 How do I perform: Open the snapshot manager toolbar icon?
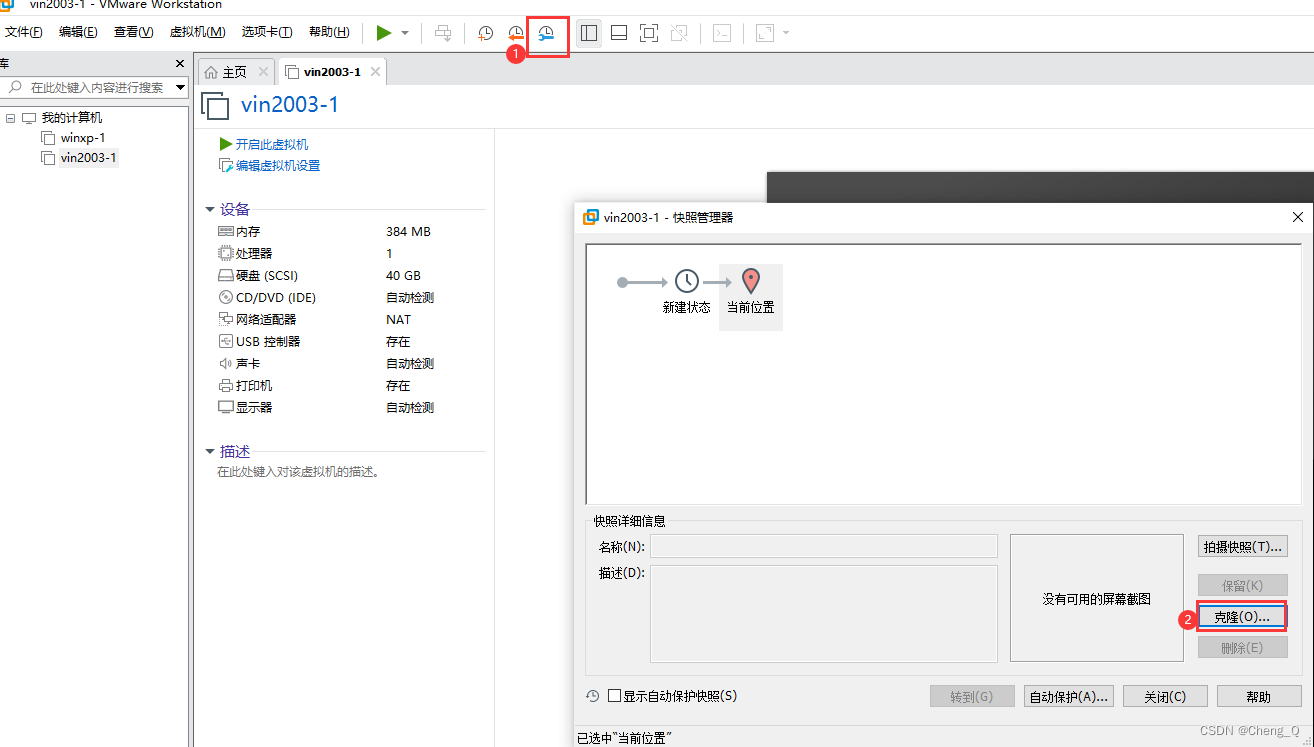pos(546,33)
